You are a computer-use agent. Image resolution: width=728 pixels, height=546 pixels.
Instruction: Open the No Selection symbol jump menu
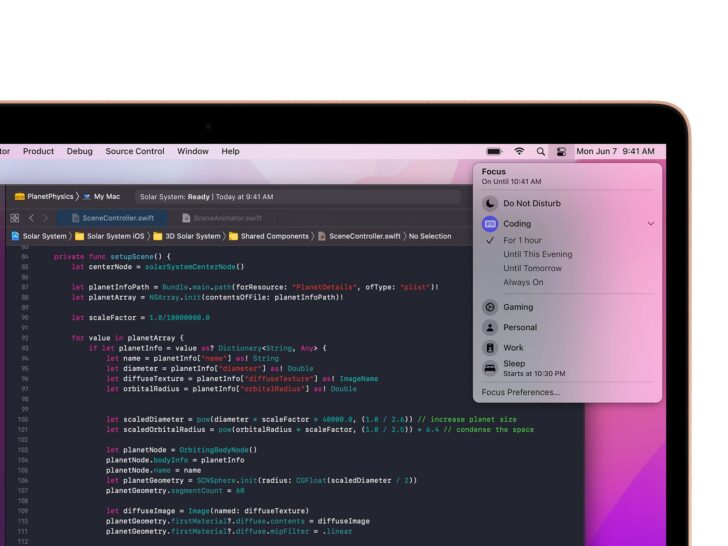click(430, 236)
